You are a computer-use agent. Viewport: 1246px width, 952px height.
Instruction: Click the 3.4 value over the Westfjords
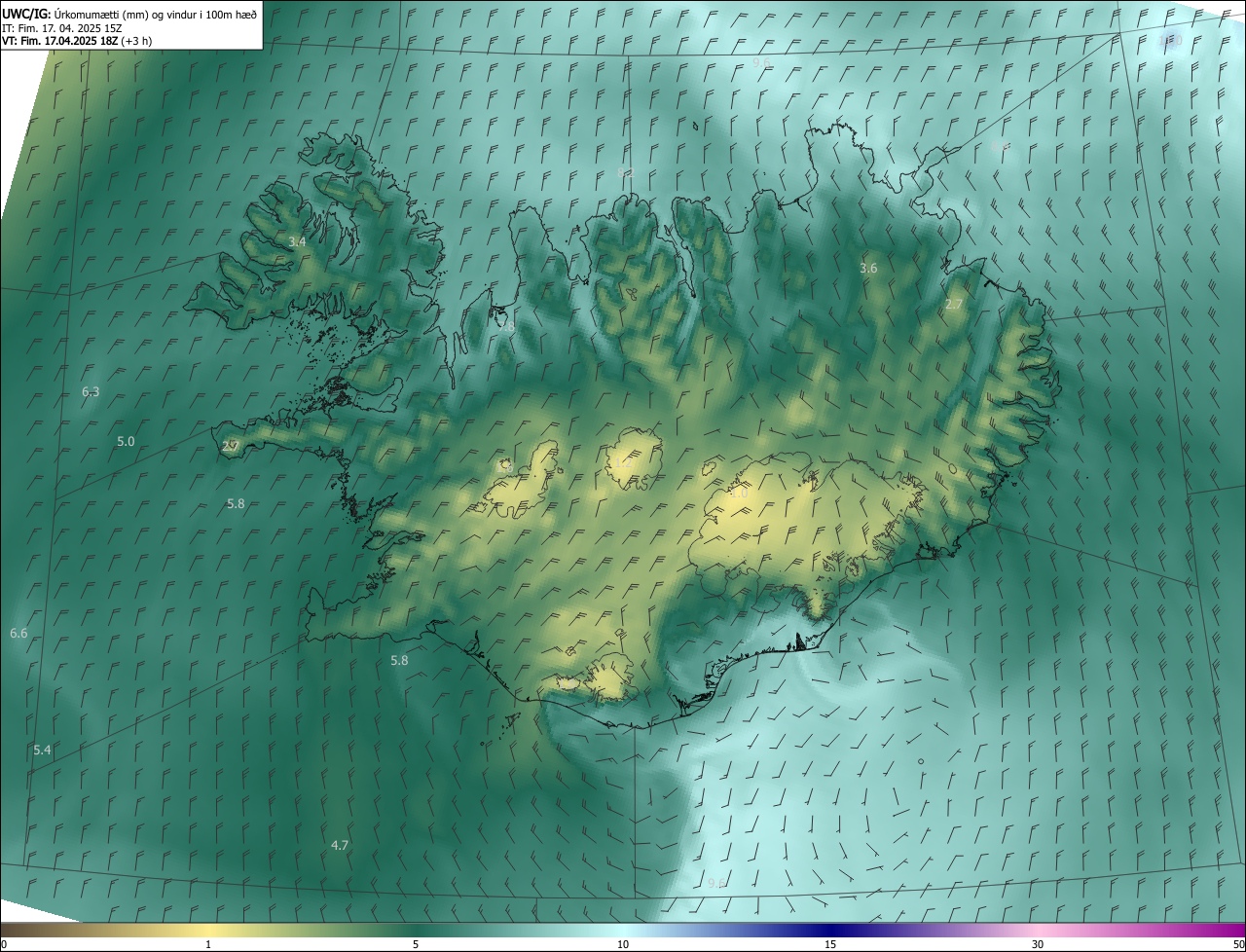[x=297, y=241]
